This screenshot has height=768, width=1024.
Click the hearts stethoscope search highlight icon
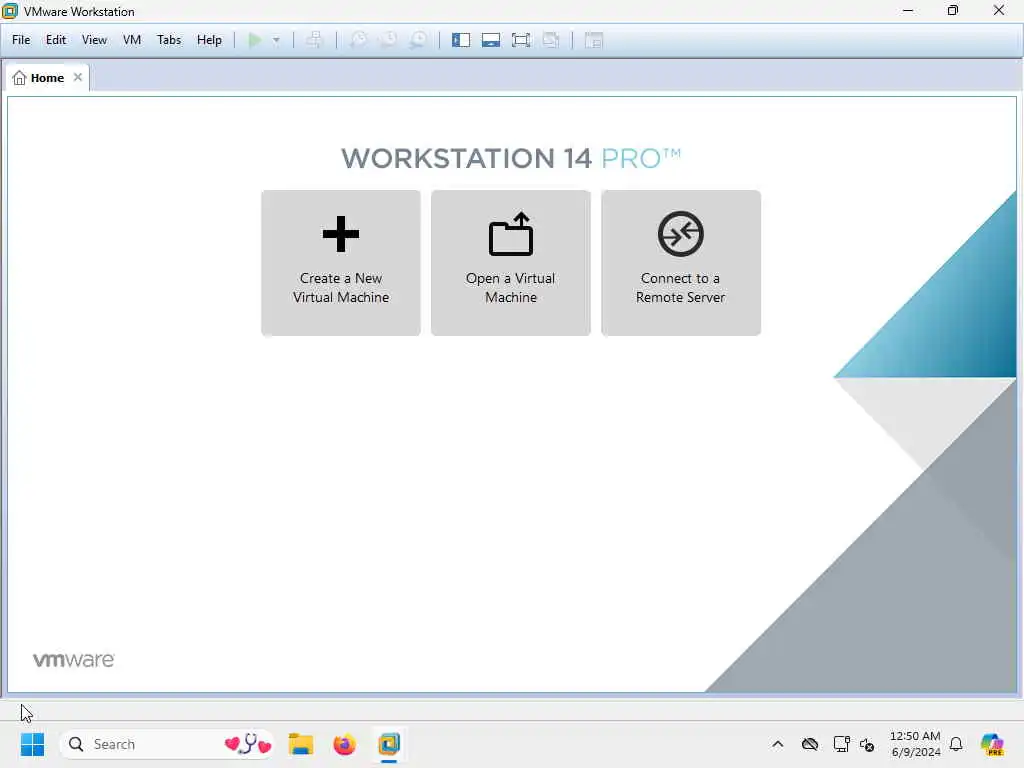(248, 744)
